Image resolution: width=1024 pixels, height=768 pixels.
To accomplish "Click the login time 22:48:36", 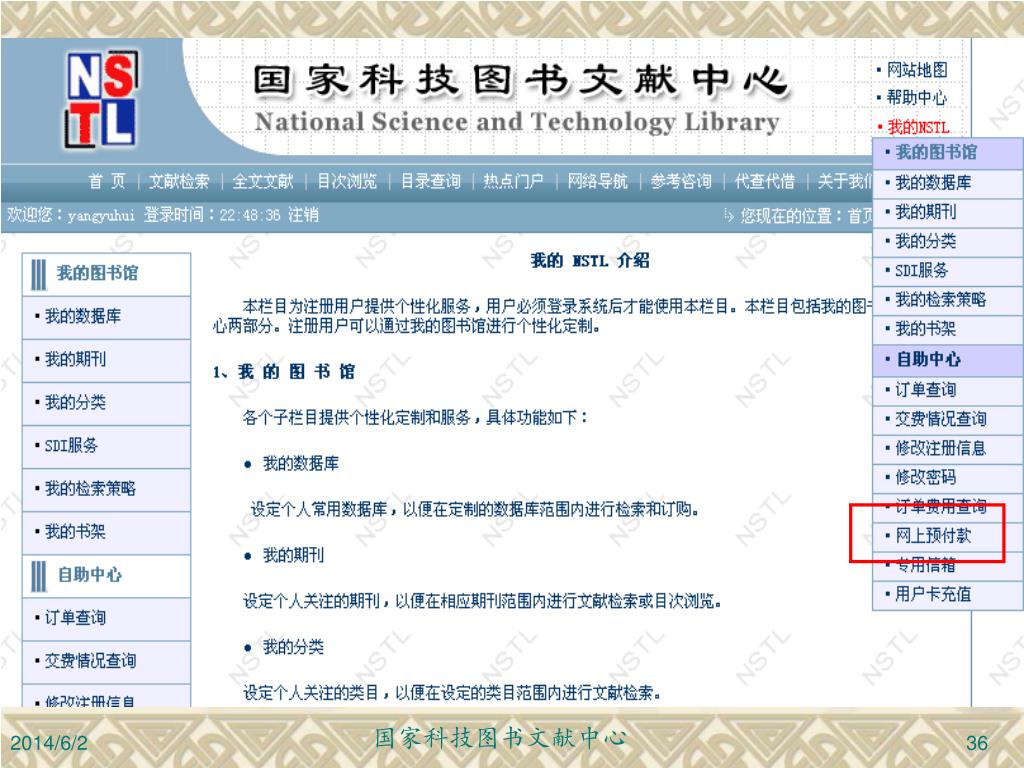I will [x=249, y=216].
